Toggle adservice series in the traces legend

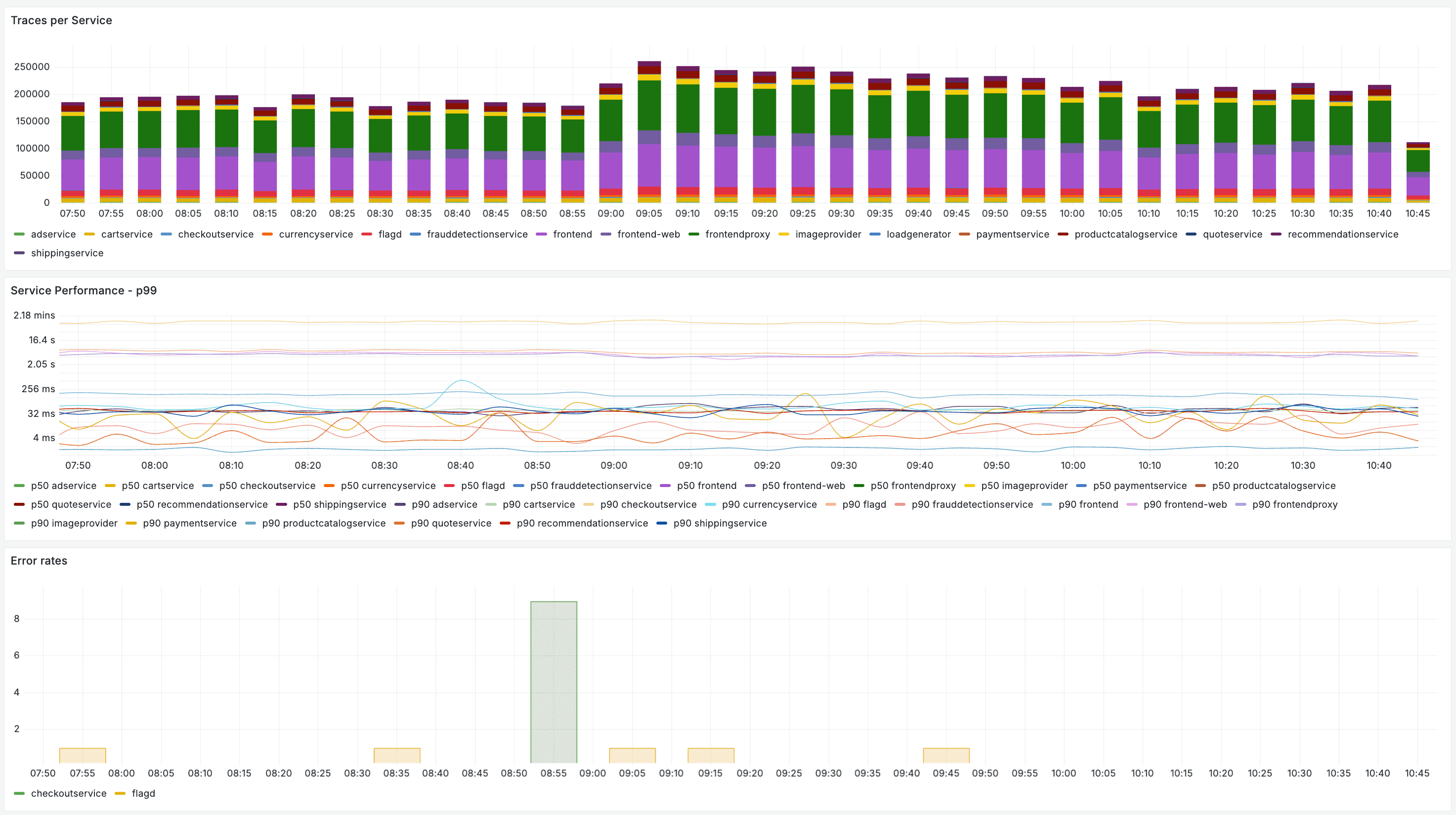tap(53, 235)
